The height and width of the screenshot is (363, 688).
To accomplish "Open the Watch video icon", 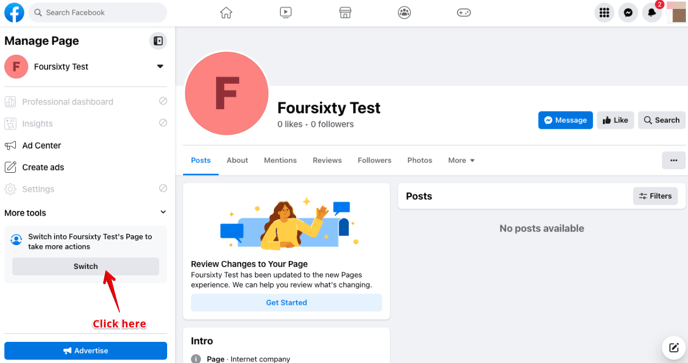I will click(286, 13).
